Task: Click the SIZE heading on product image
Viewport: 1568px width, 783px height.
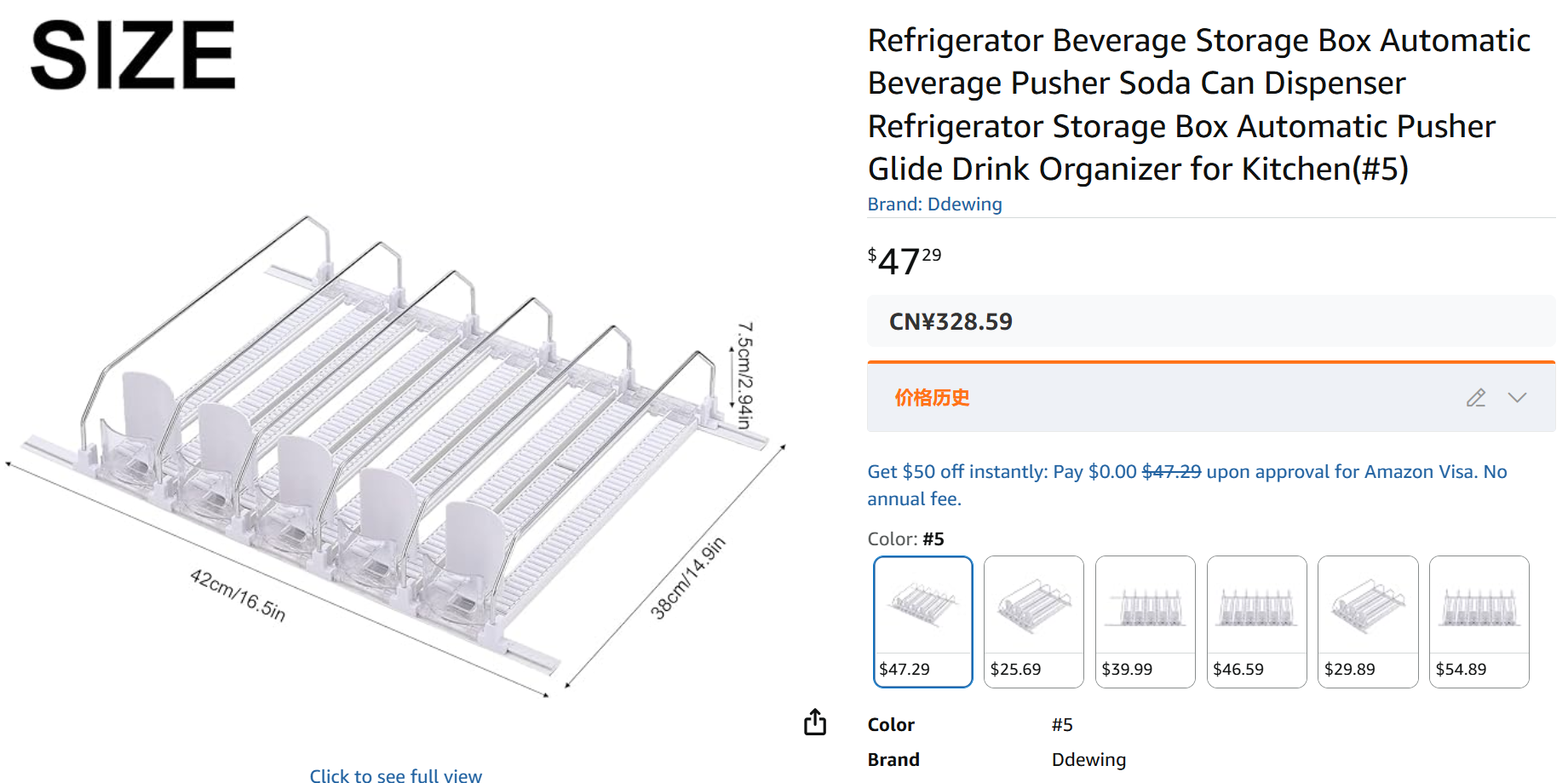Action: click(x=133, y=55)
